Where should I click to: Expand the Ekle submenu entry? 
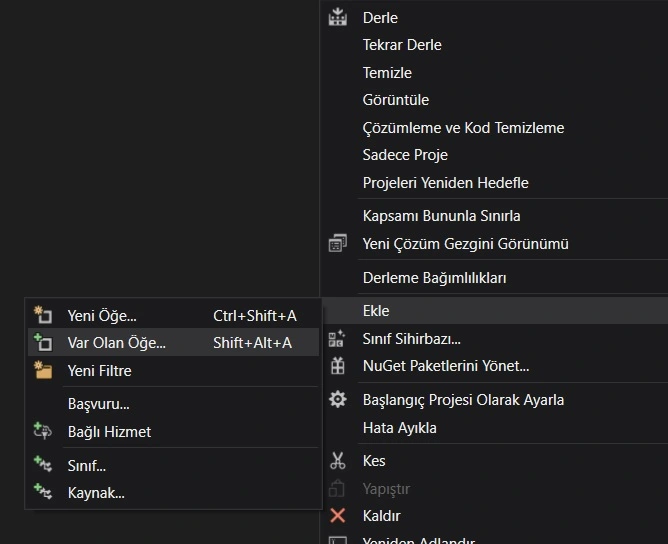[376, 311]
